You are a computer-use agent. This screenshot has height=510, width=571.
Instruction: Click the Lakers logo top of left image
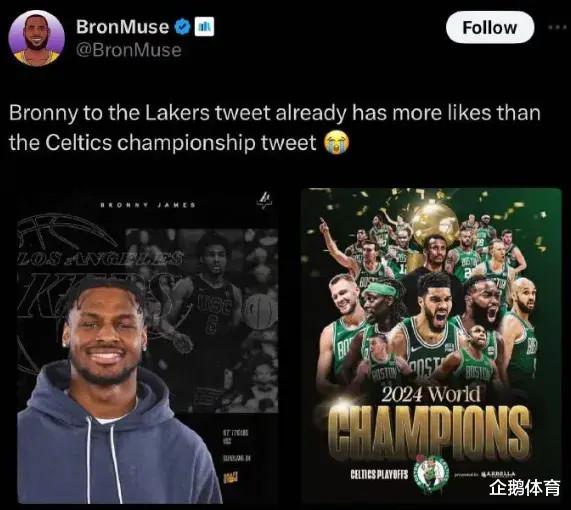tap(265, 201)
